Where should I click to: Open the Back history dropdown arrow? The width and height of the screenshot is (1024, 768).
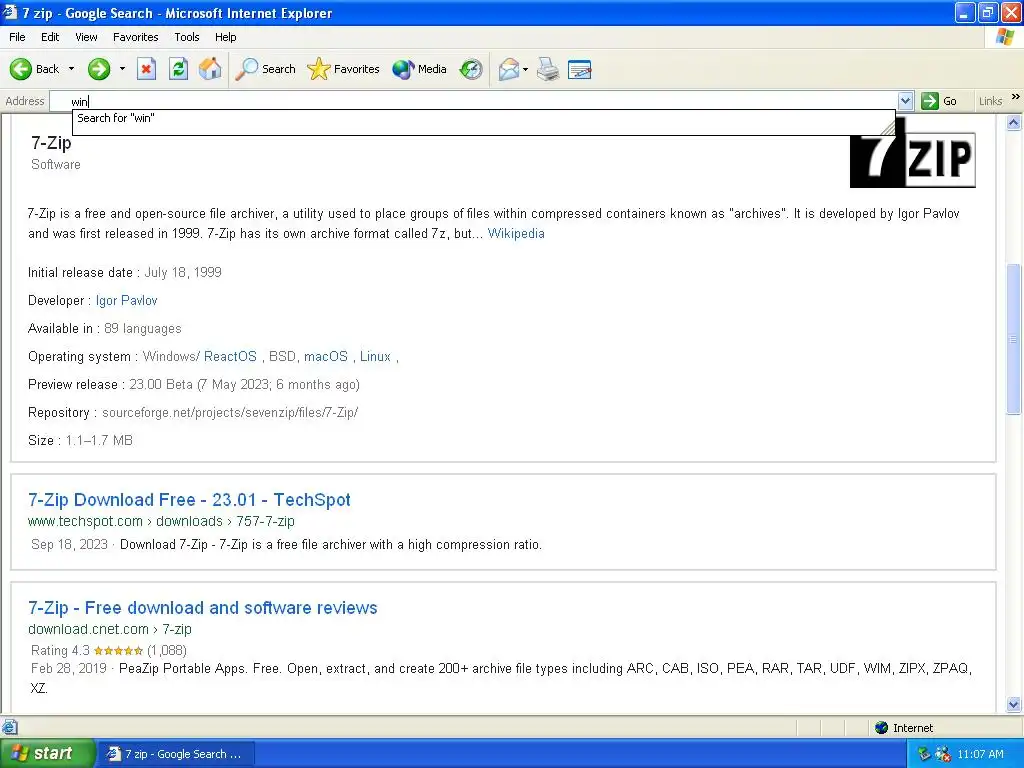[71, 69]
